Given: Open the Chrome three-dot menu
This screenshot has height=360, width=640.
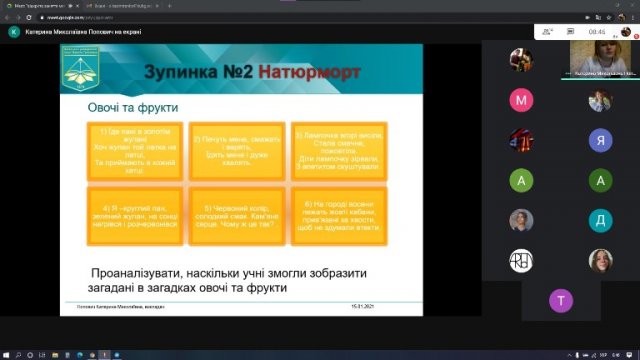Looking at the screenshot, I should [633, 18].
